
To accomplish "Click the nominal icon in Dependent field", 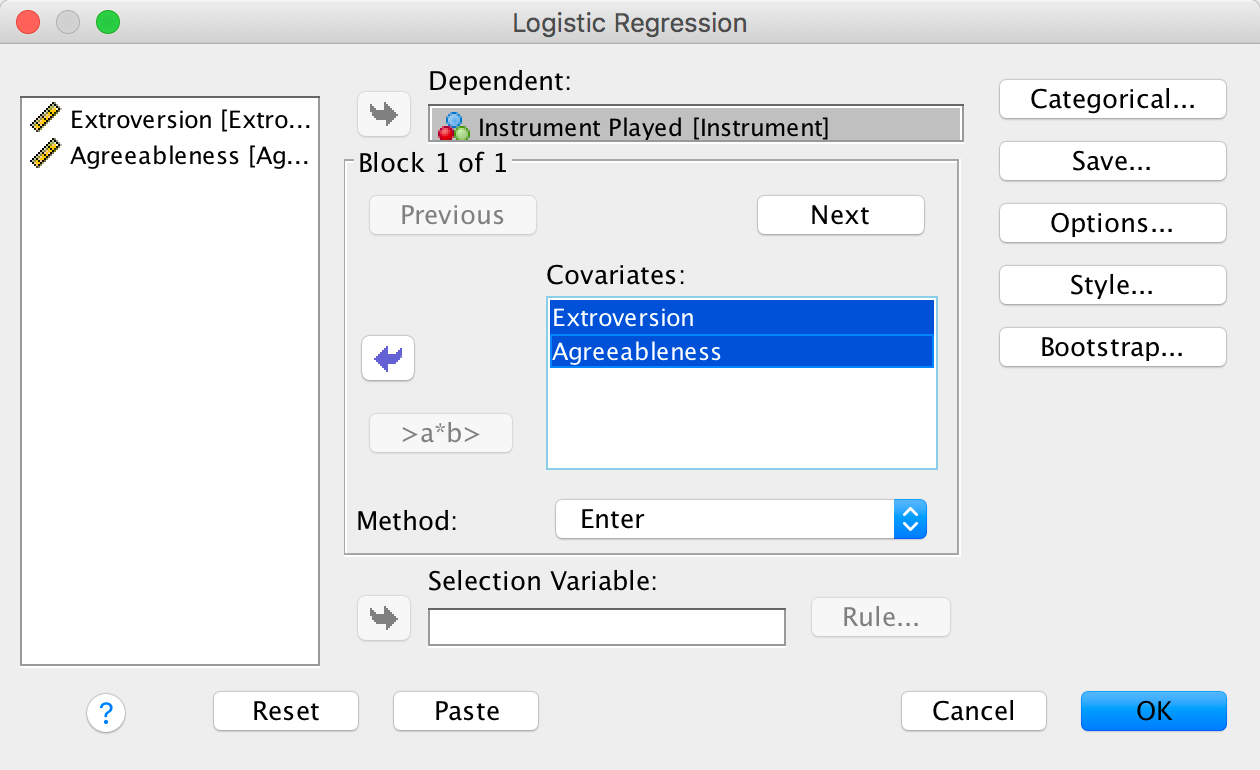I will (x=454, y=127).
